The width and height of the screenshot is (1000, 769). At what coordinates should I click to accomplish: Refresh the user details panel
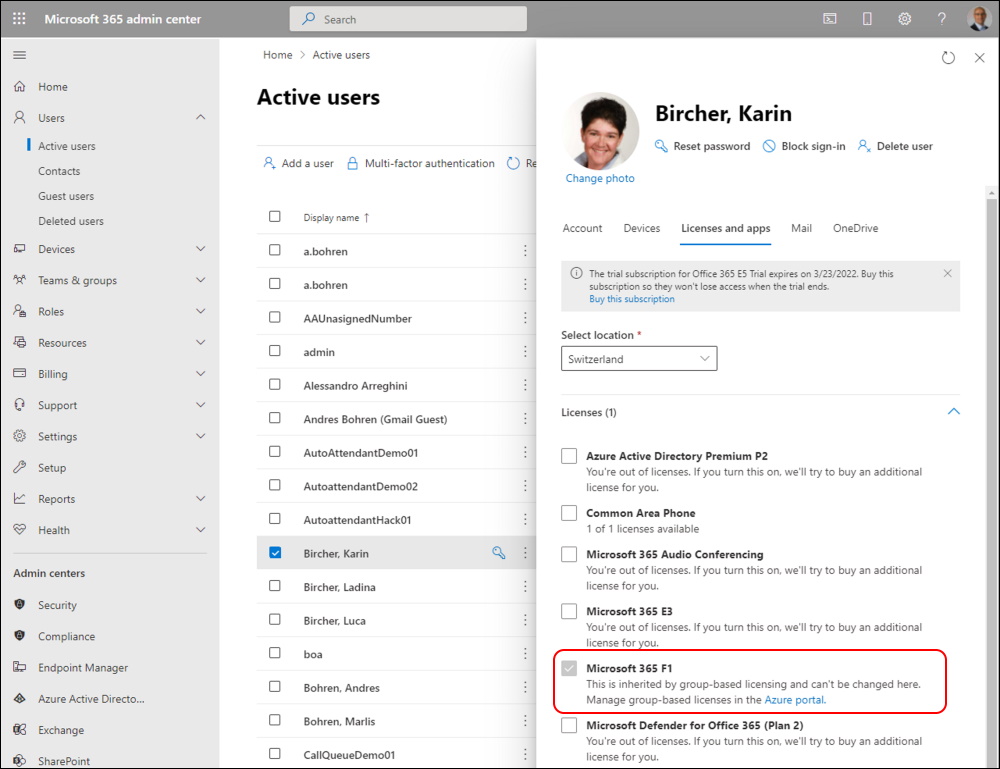(x=948, y=57)
